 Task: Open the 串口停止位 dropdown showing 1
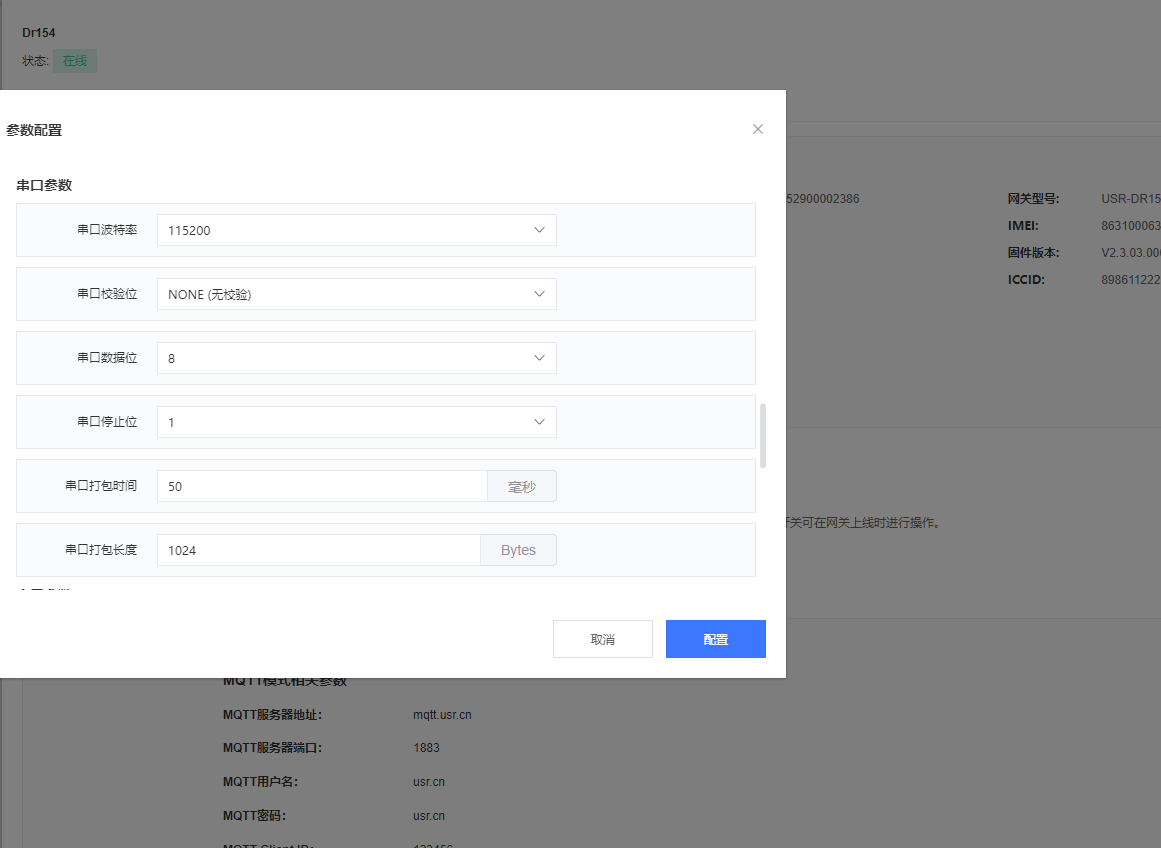pyautogui.click(x=340, y=422)
